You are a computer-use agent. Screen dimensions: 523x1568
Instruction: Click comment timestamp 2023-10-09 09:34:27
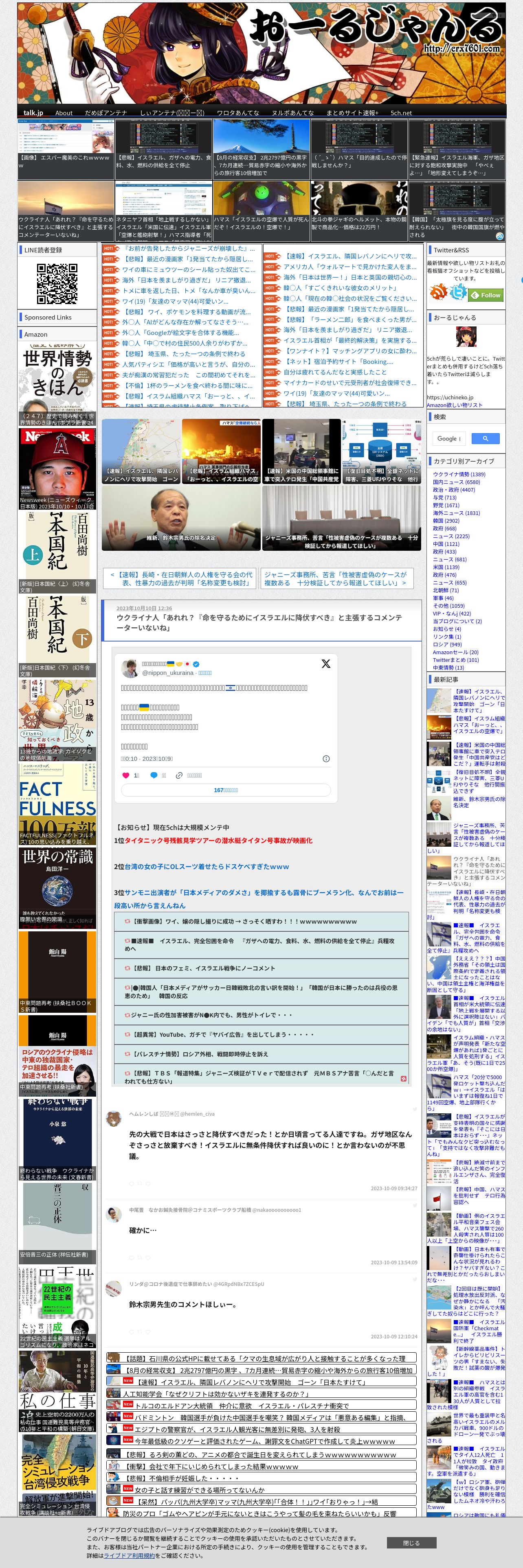point(394,1189)
